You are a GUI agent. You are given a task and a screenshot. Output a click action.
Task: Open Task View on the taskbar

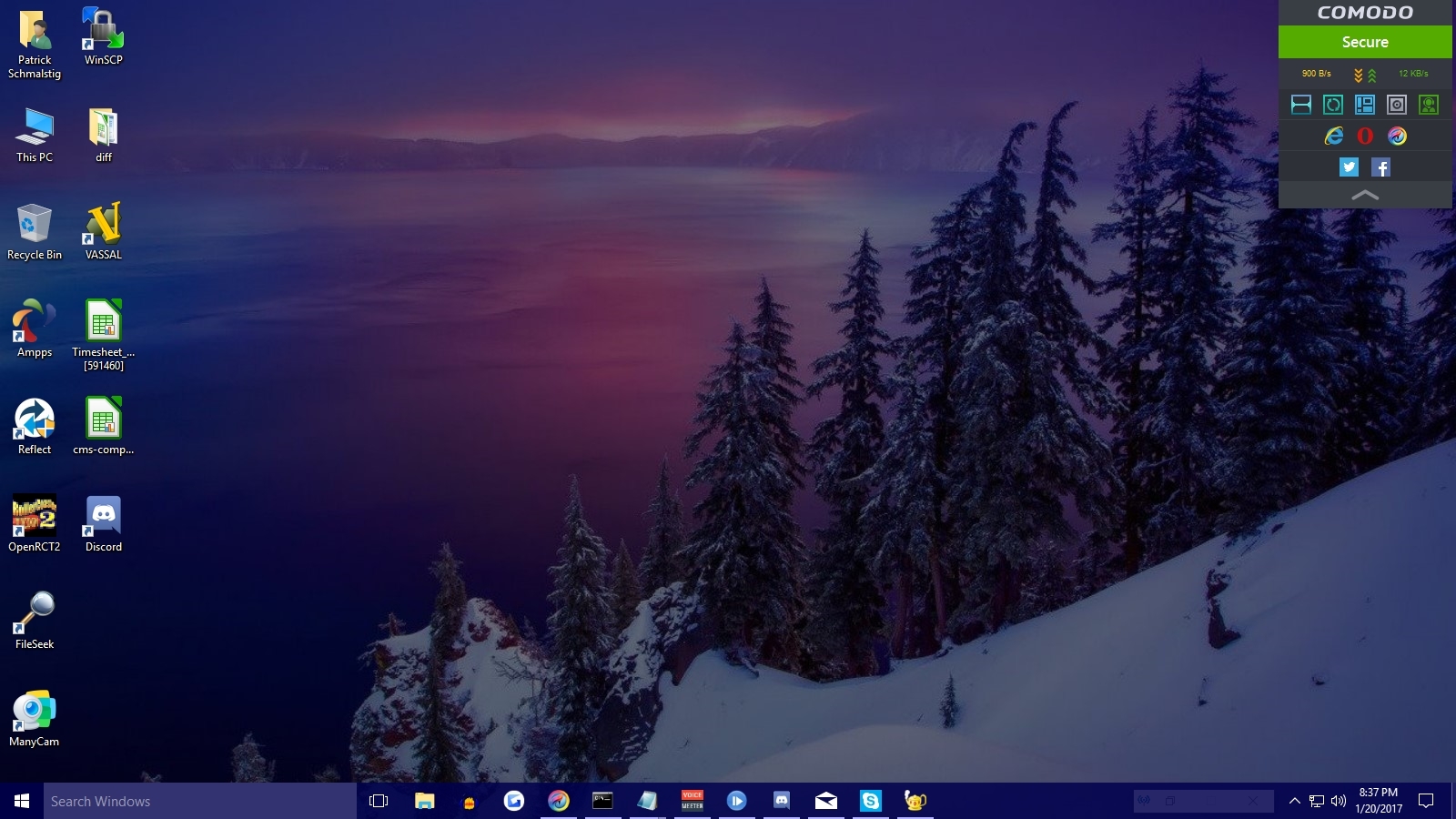379,801
